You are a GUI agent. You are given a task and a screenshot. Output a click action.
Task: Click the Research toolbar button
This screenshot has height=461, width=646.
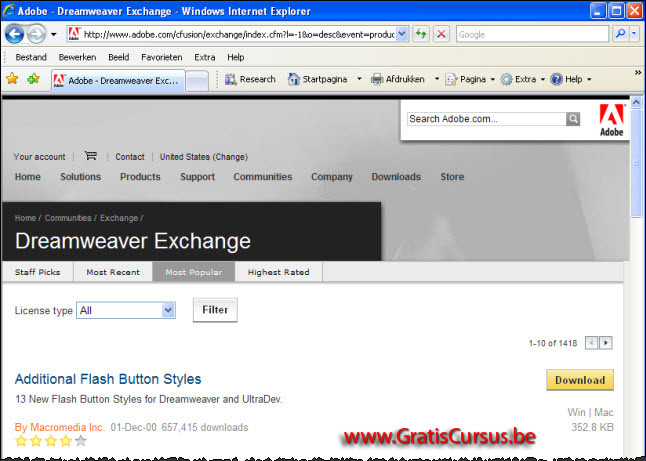[x=250, y=79]
